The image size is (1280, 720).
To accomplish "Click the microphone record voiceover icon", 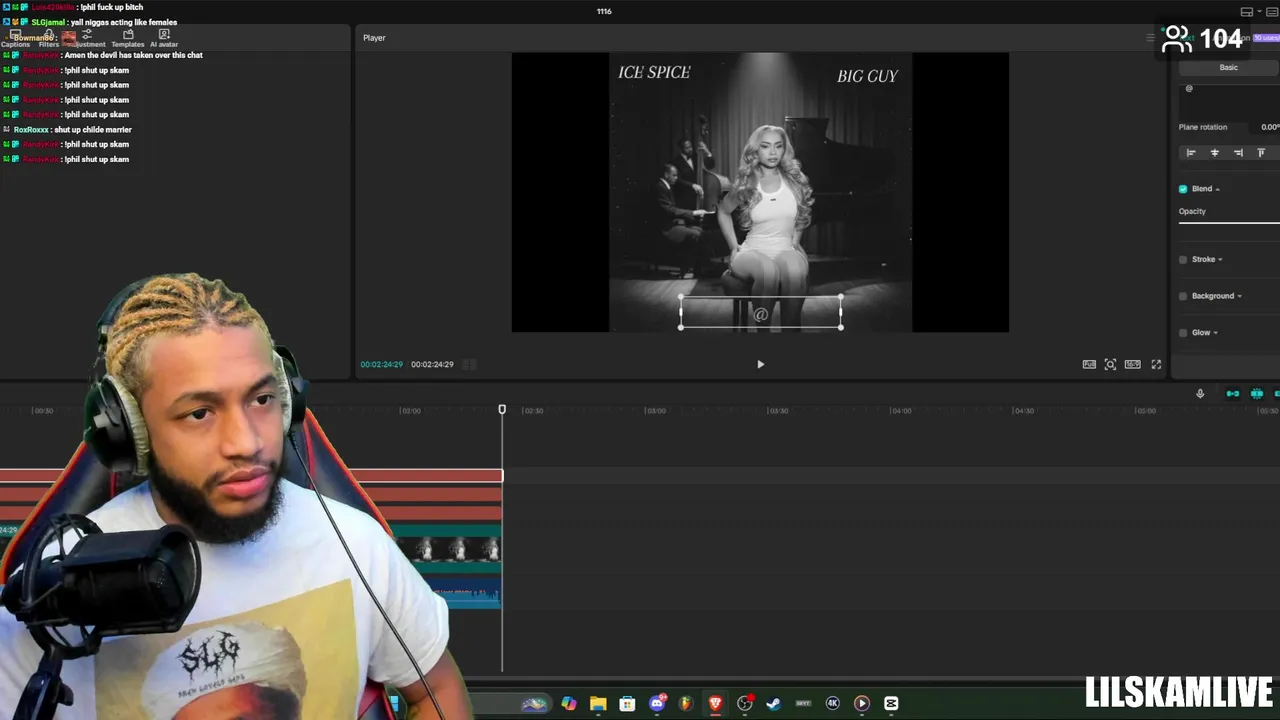I will (x=1200, y=394).
